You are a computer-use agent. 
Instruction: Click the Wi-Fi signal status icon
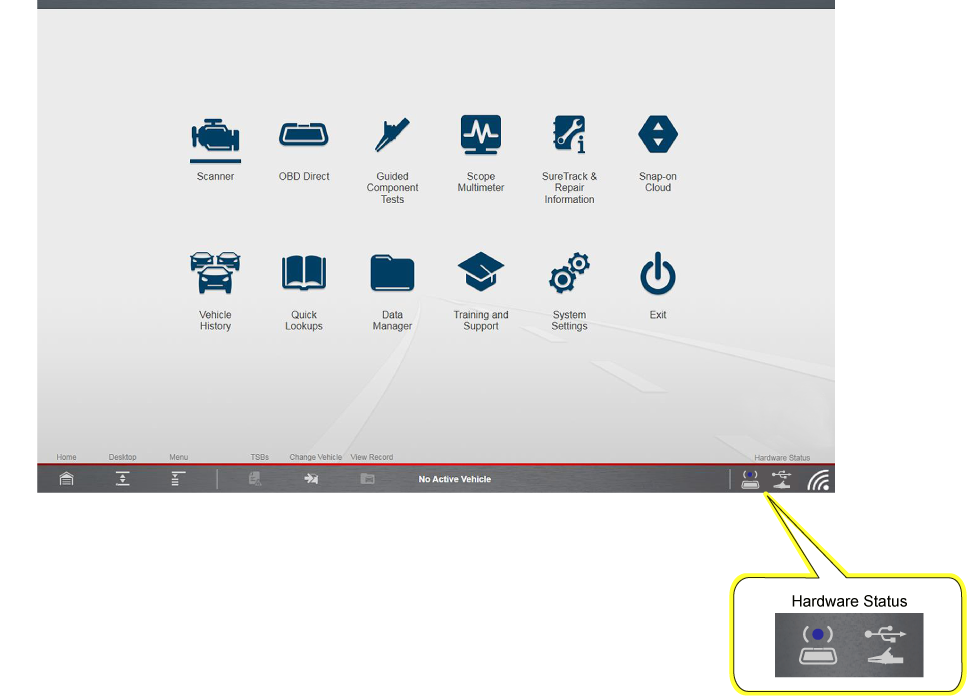point(818,480)
